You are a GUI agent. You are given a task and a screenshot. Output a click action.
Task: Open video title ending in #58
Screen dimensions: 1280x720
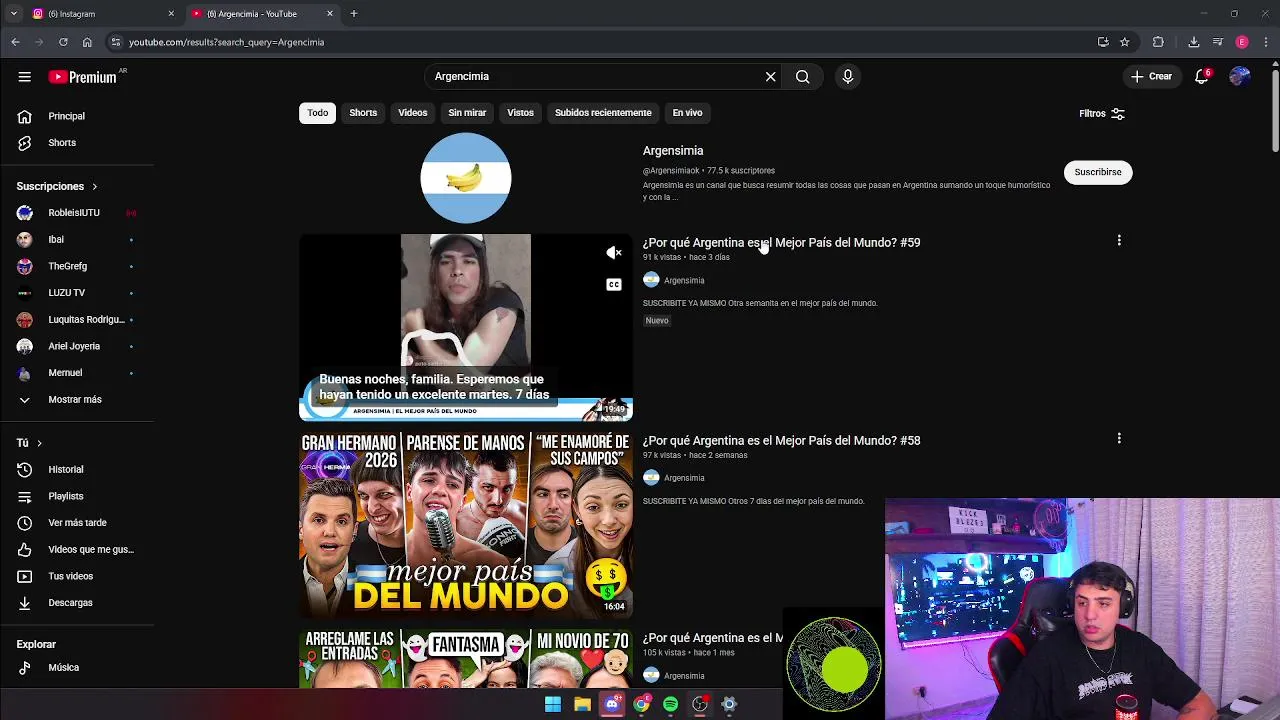pyautogui.click(x=781, y=440)
